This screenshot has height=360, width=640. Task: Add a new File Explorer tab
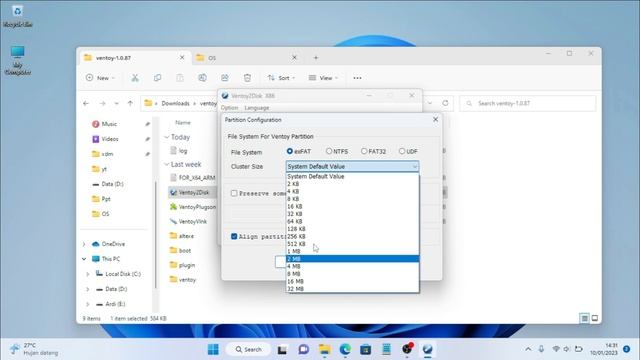[x=316, y=58]
